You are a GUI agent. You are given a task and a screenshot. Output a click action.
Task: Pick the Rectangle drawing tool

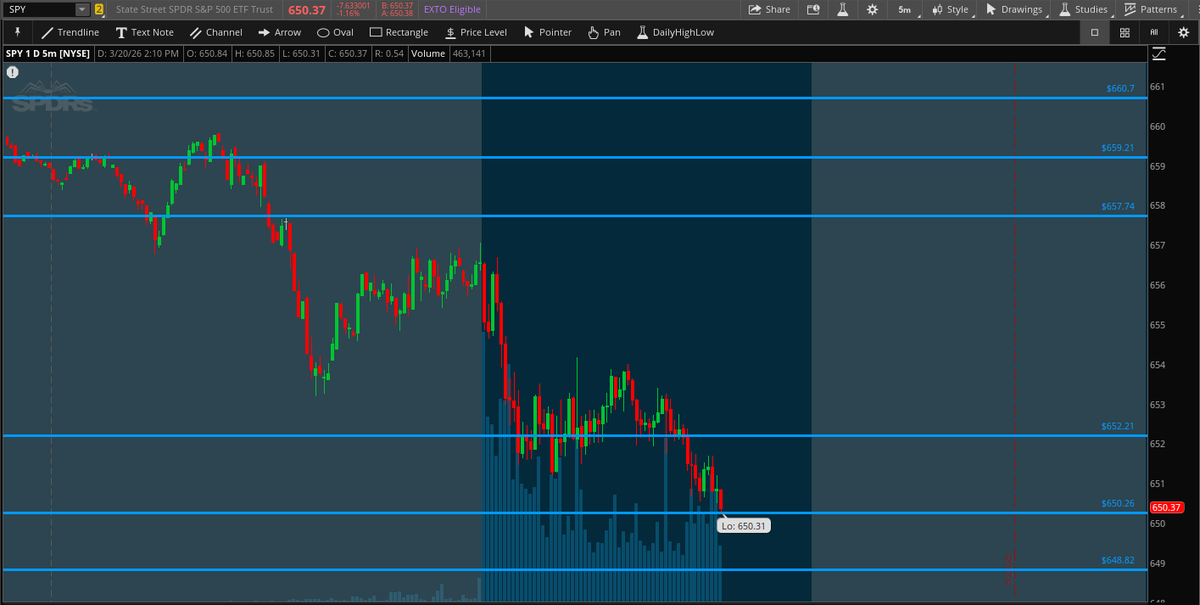(398, 32)
